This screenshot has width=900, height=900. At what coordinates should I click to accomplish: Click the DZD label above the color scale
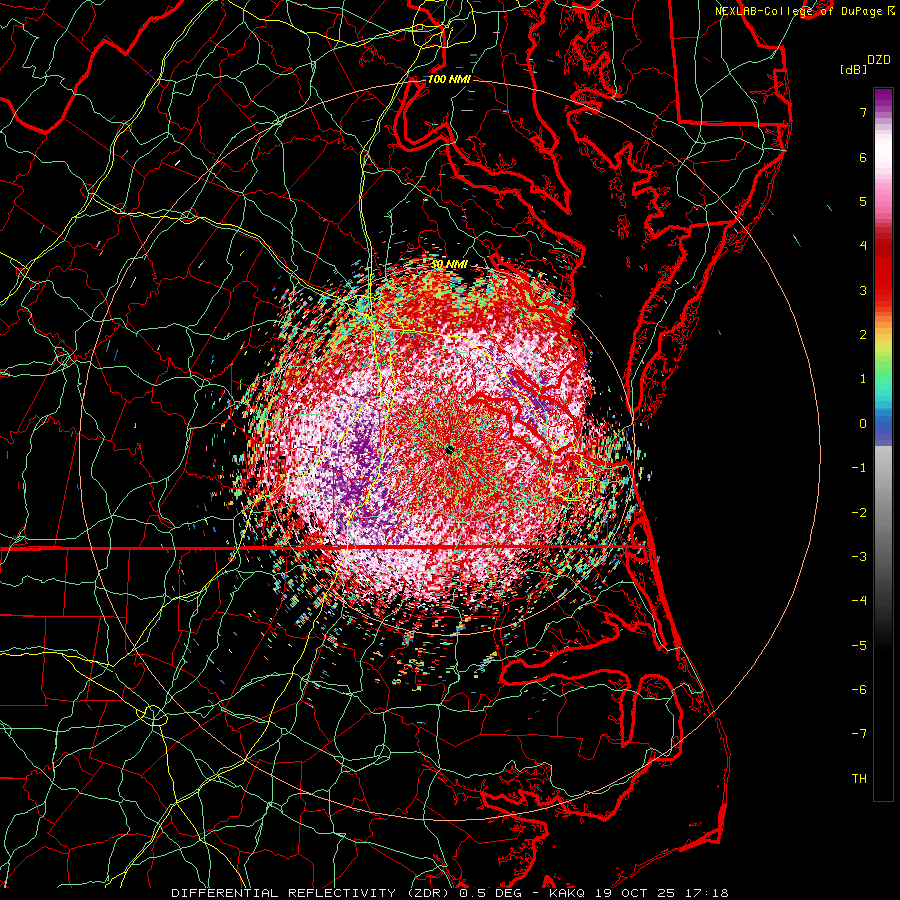(878, 60)
